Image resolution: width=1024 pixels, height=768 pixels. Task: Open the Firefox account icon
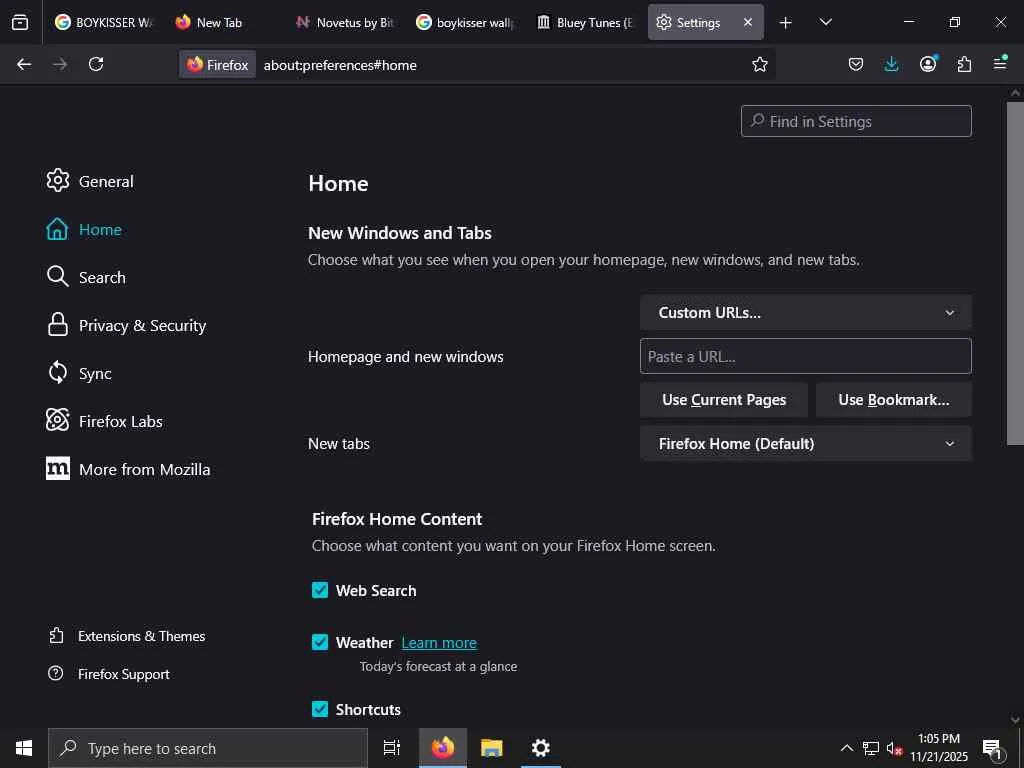pyautogui.click(x=928, y=64)
